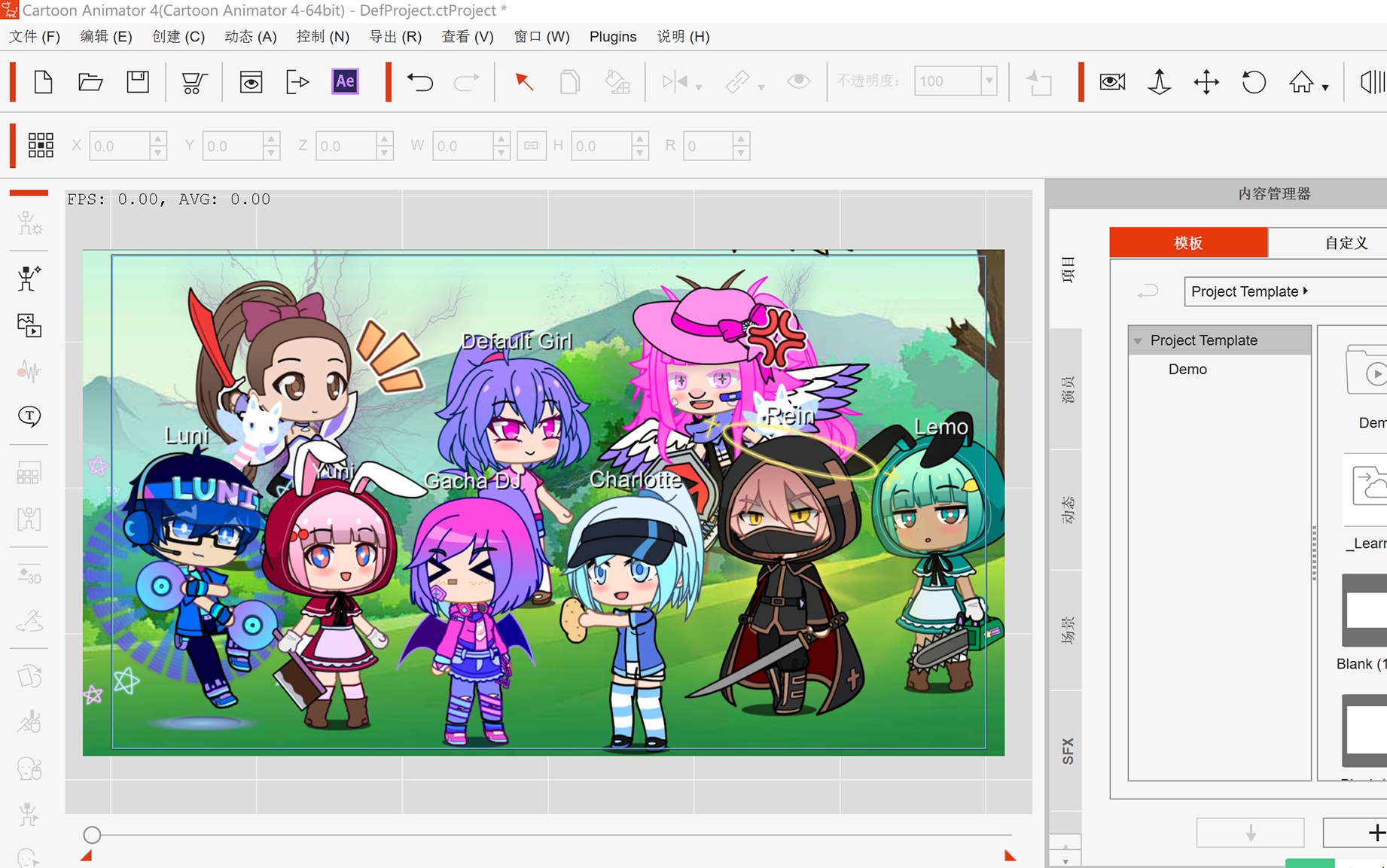Switch to the 自定义 tab
Screen dimensions: 1387x868
point(1328,242)
